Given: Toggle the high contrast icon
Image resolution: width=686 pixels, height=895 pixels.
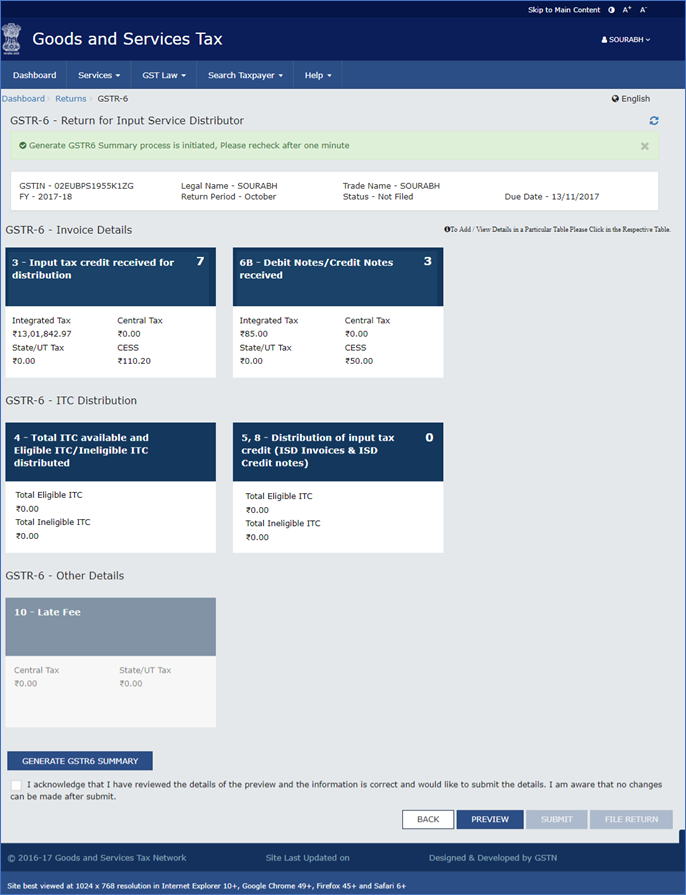Looking at the screenshot, I should pos(612,10).
